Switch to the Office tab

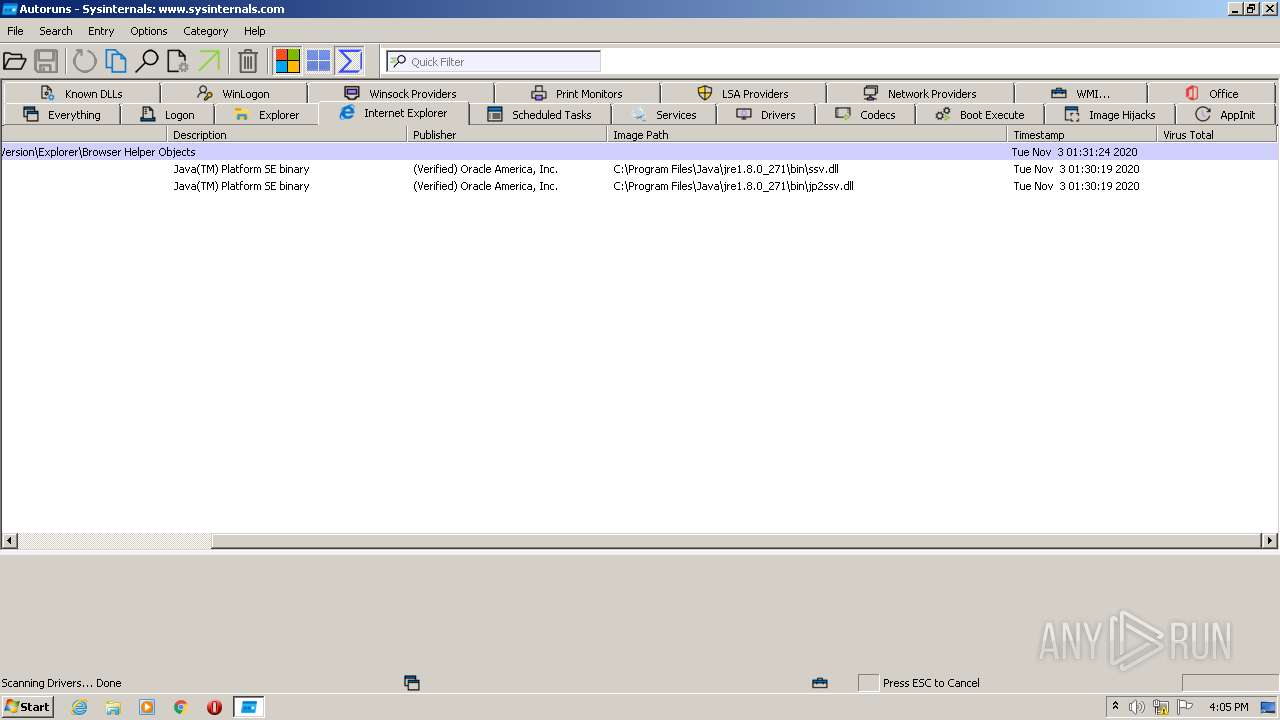pyautogui.click(x=1212, y=93)
